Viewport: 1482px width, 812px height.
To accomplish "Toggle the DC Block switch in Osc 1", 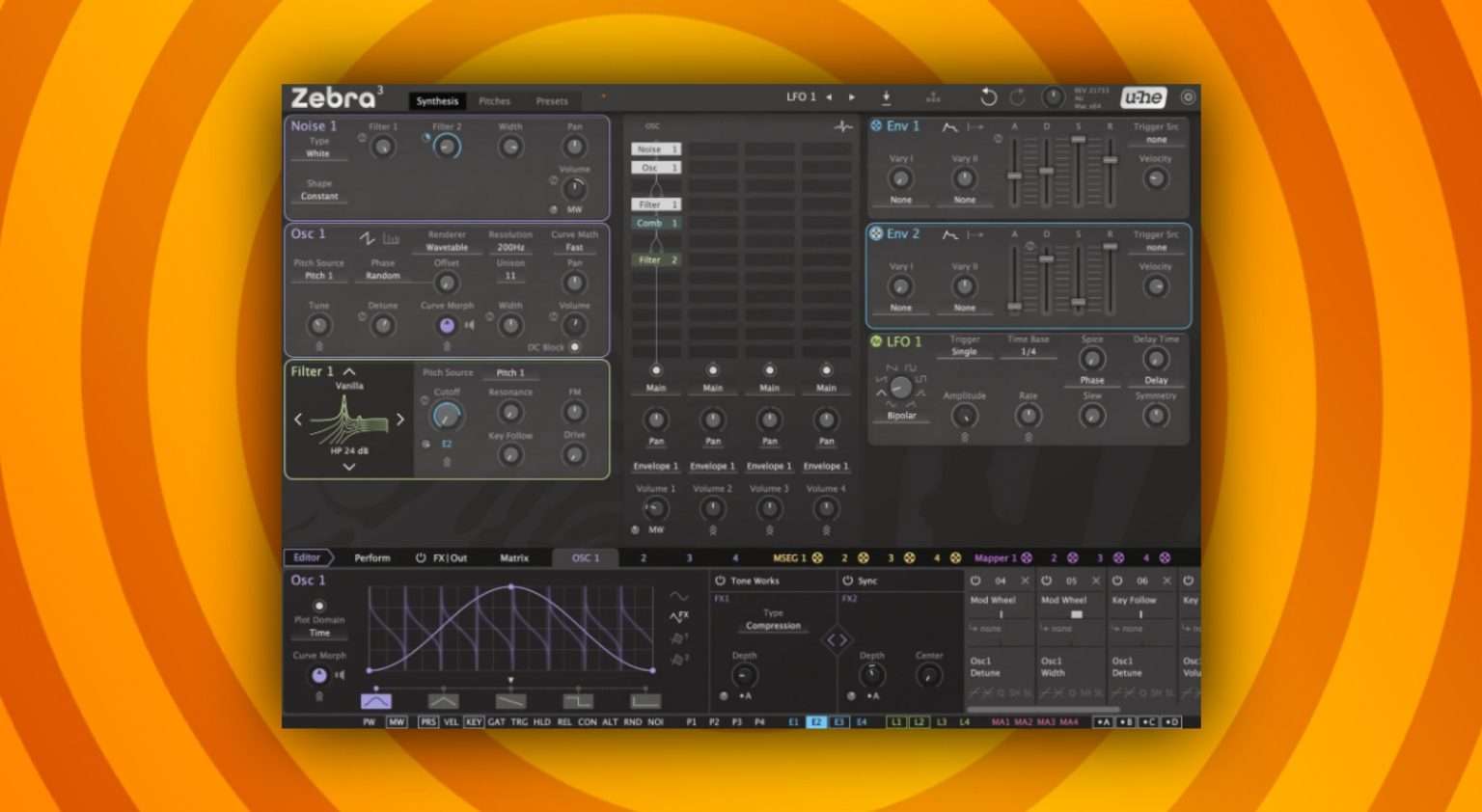I will [575, 347].
